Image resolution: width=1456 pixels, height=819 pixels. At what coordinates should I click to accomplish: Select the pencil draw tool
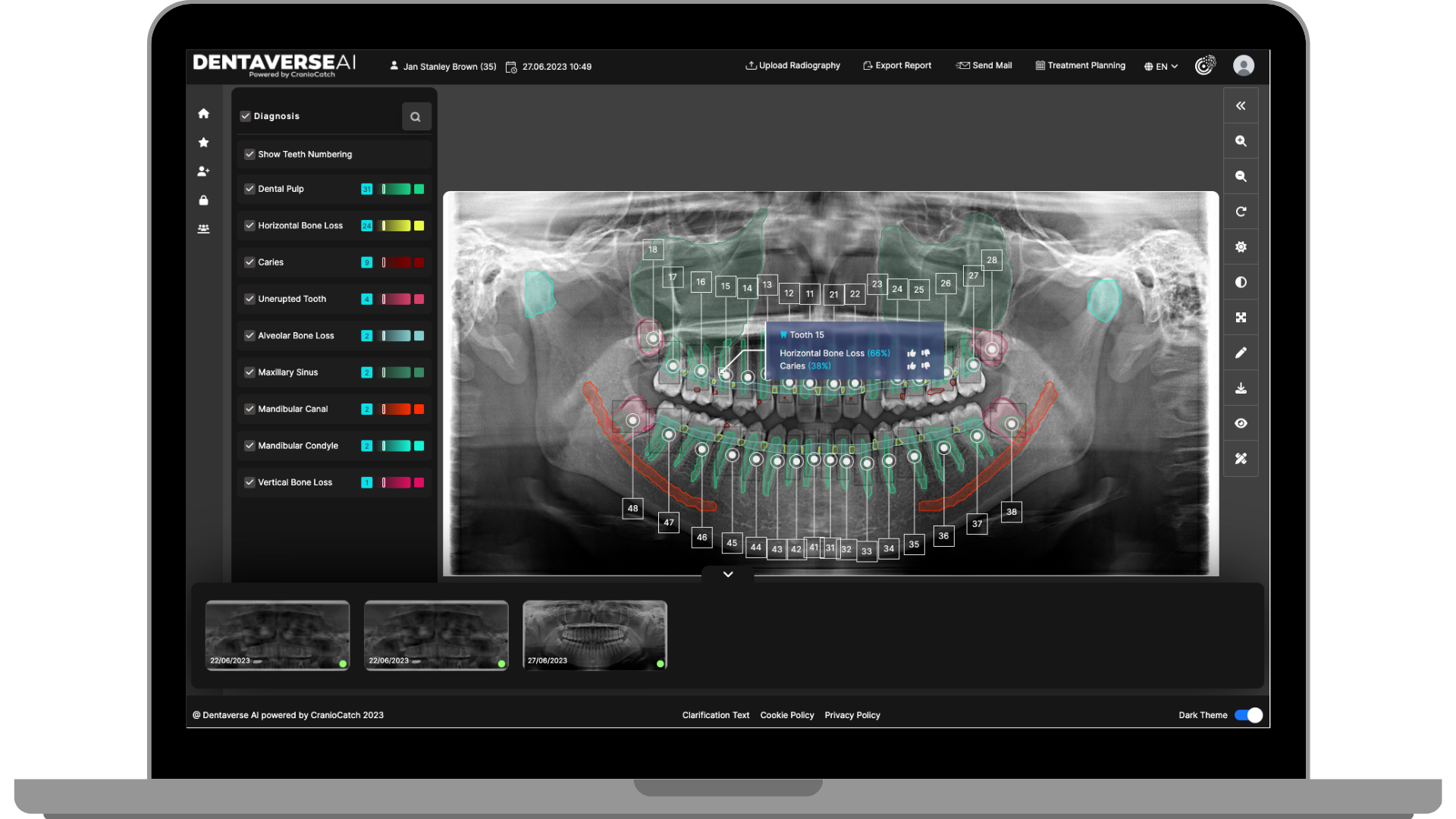[1241, 353]
